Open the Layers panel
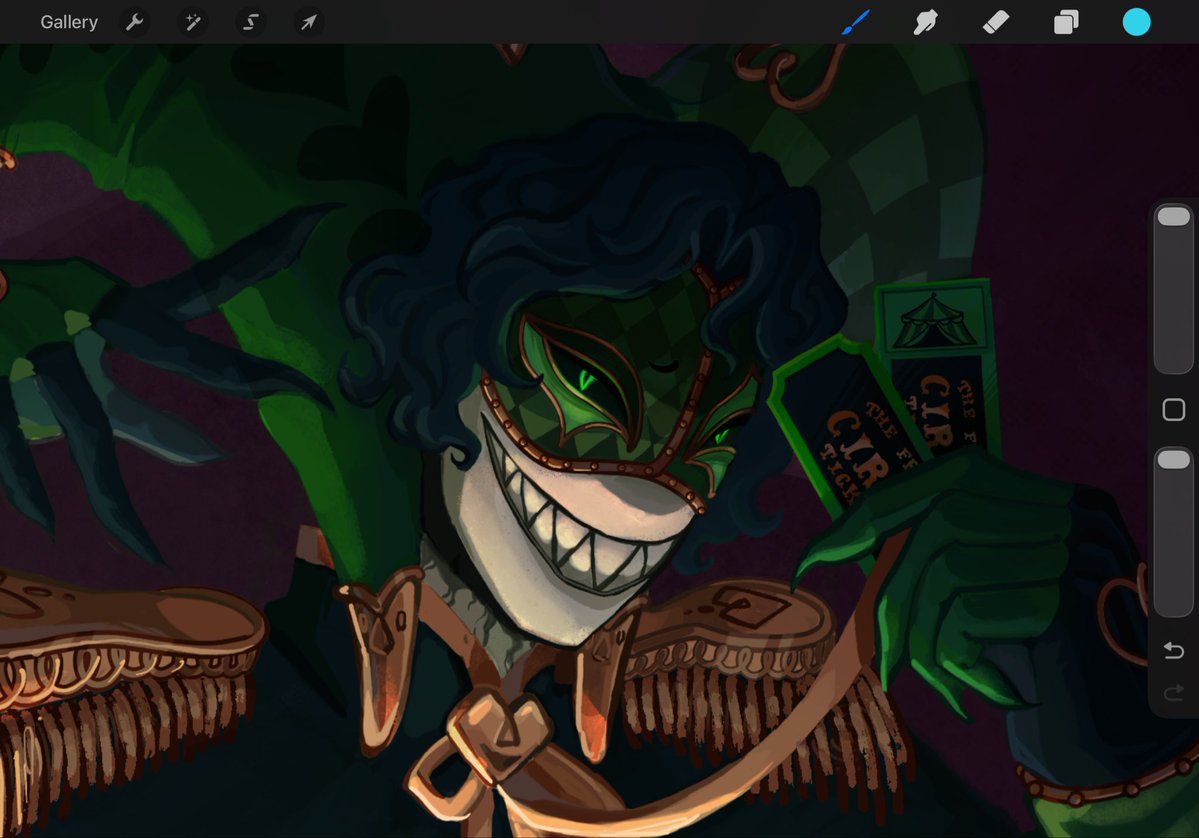Image resolution: width=1199 pixels, height=838 pixels. 1066,22
